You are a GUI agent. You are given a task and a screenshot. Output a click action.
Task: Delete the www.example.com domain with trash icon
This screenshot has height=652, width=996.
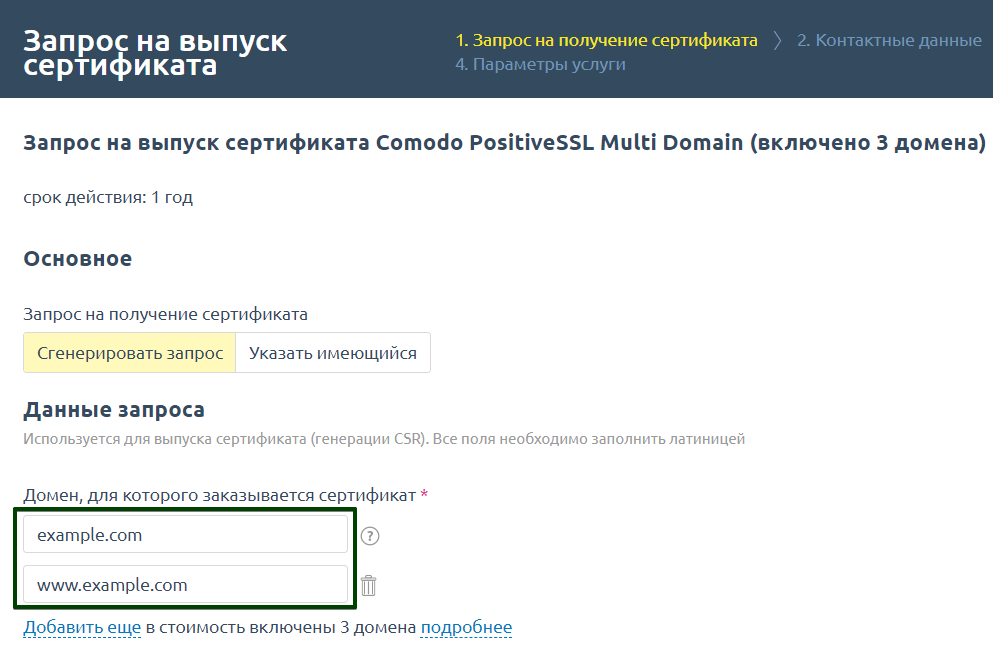click(368, 585)
